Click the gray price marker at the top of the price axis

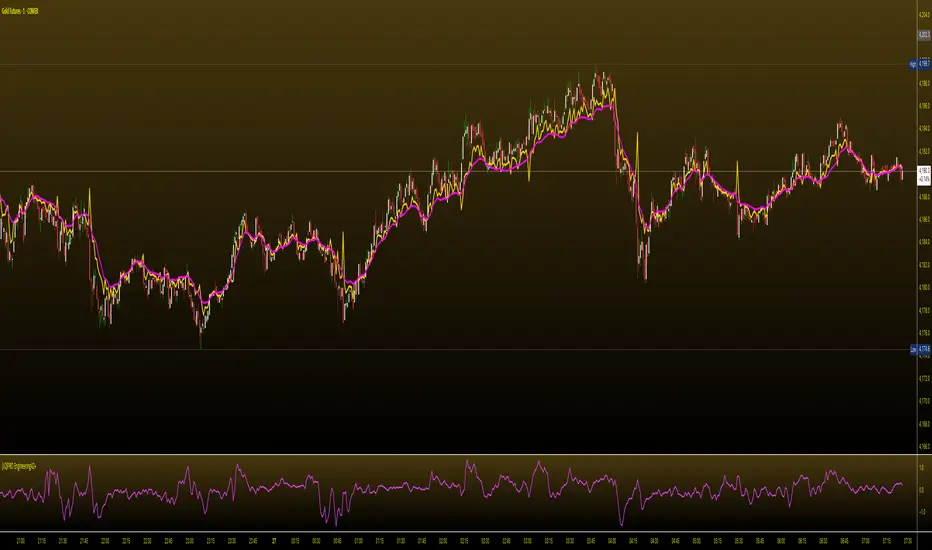pos(924,35)
